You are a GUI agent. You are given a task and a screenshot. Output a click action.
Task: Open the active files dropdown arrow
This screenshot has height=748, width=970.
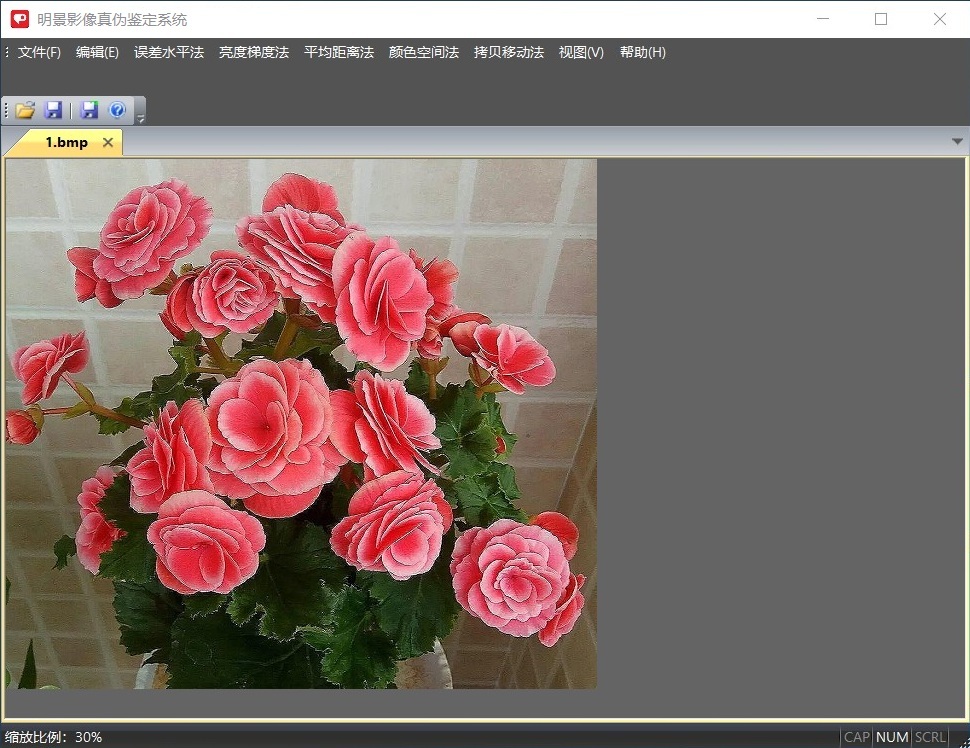point(957,142)
